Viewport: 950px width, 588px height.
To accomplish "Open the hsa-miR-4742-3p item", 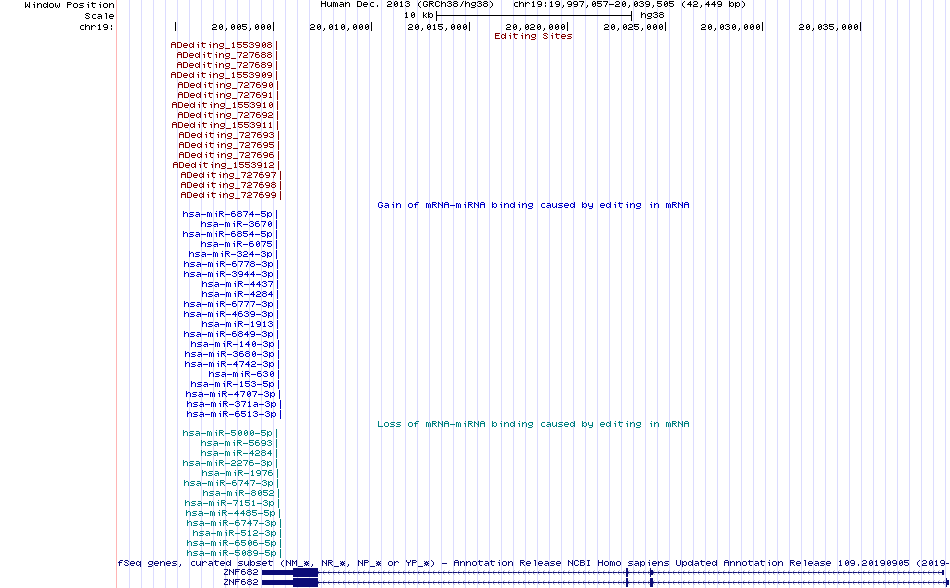I will tap(229, 364).
